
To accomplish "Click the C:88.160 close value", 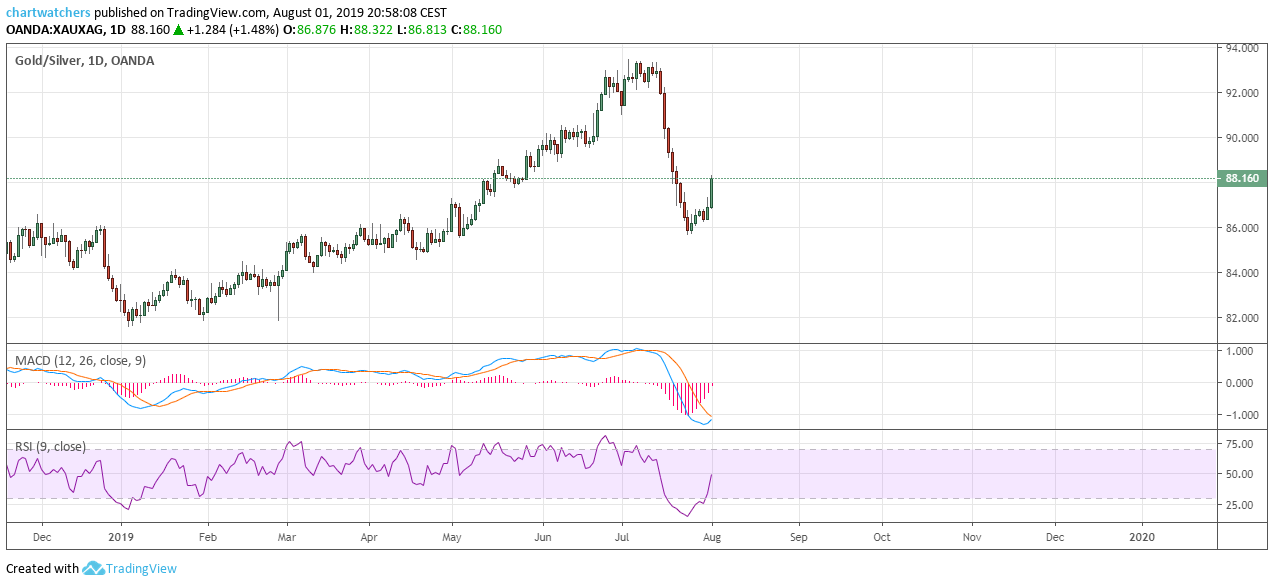I will [x=476, y=30].
